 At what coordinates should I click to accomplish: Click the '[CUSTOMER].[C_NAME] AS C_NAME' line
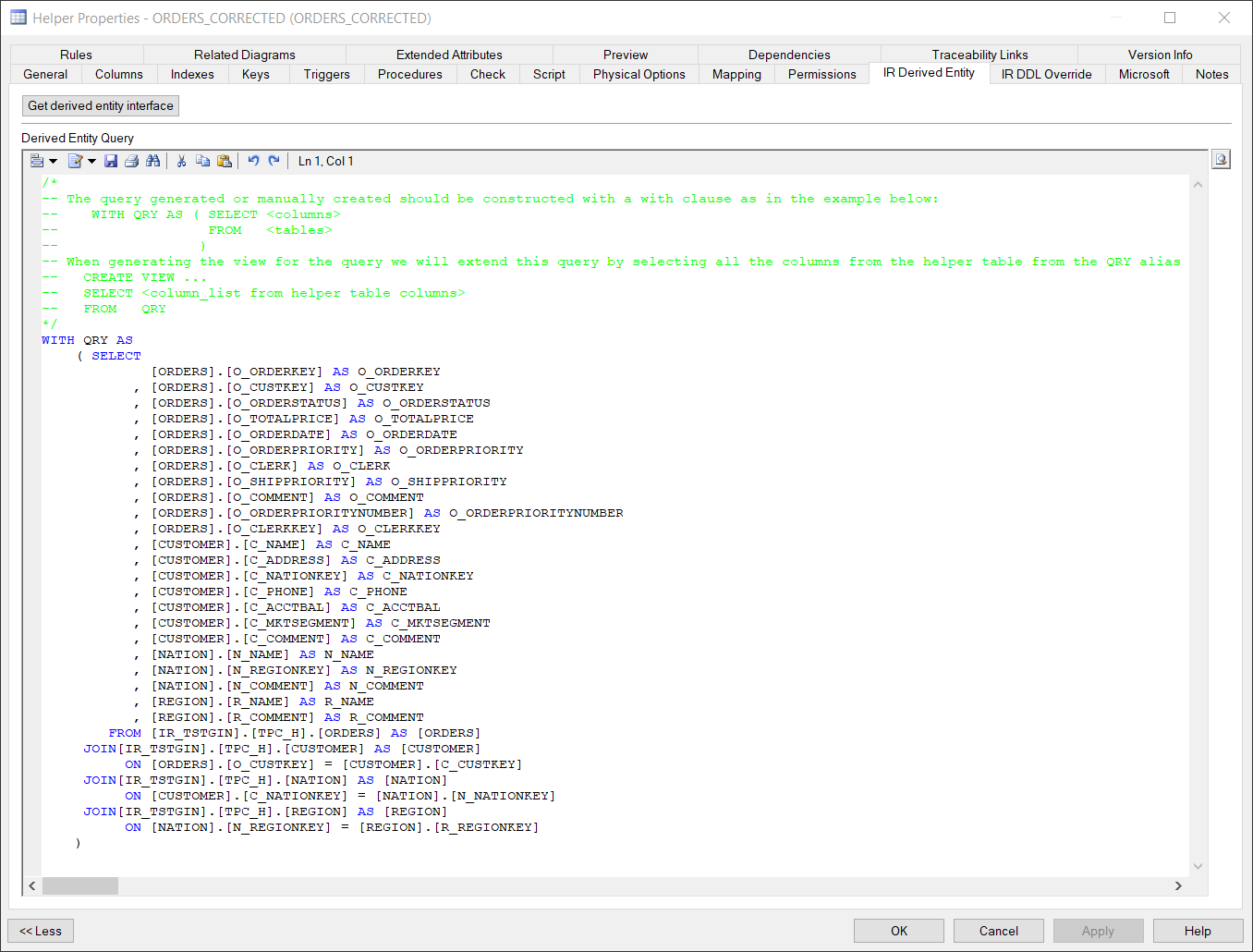coord(271,544)
